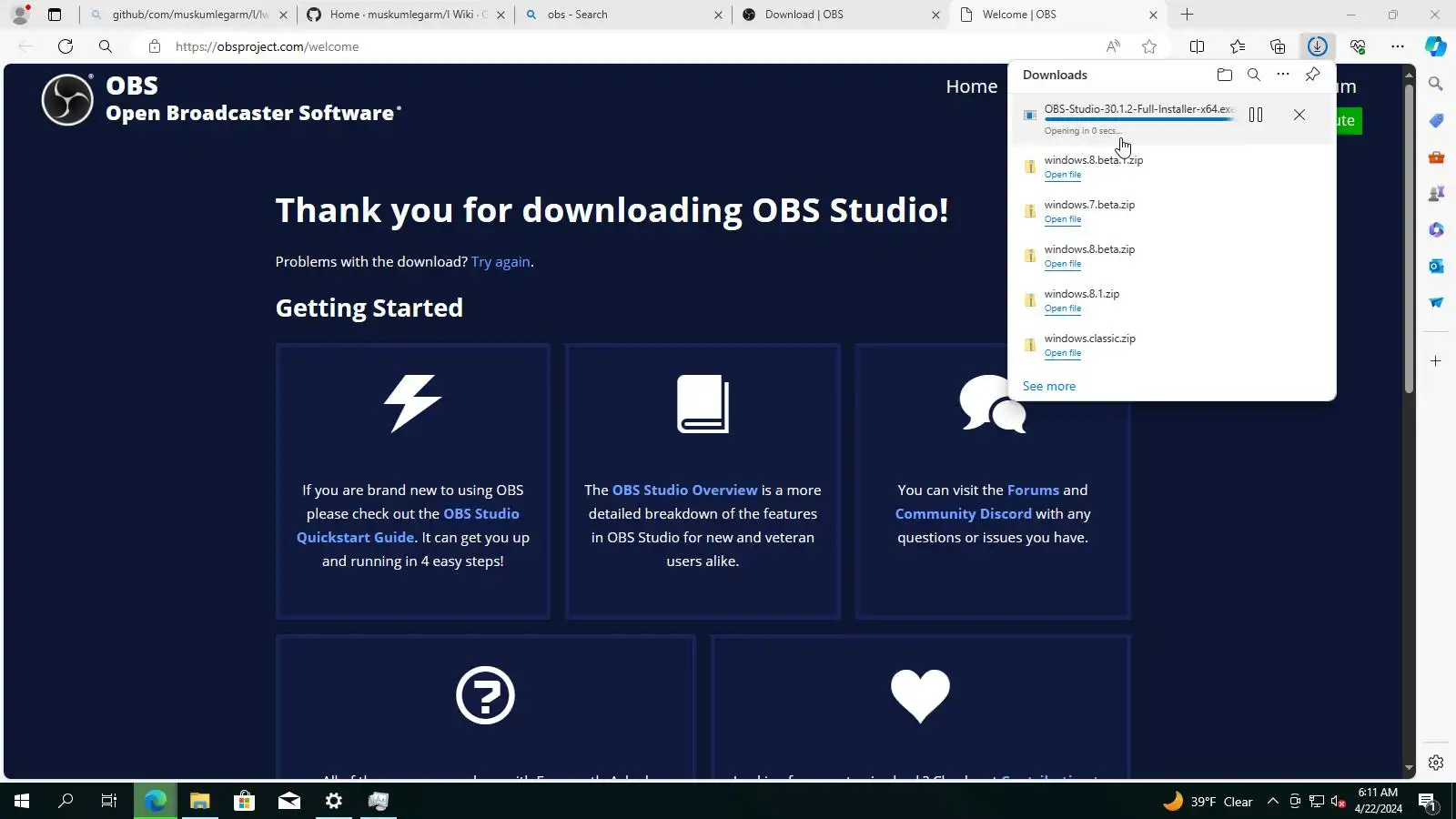The height and width of the screenshot is (819, 1456).
Task: Open the OBS Studio Overview link
Action: 684,490
